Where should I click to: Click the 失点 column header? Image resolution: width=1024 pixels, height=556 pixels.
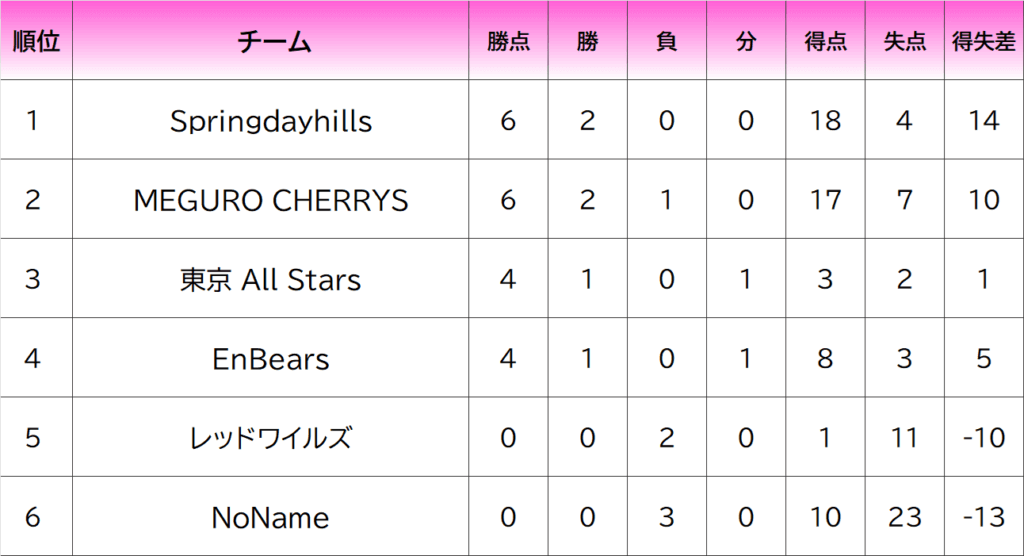pyautogui.click(x=904, y=42)
